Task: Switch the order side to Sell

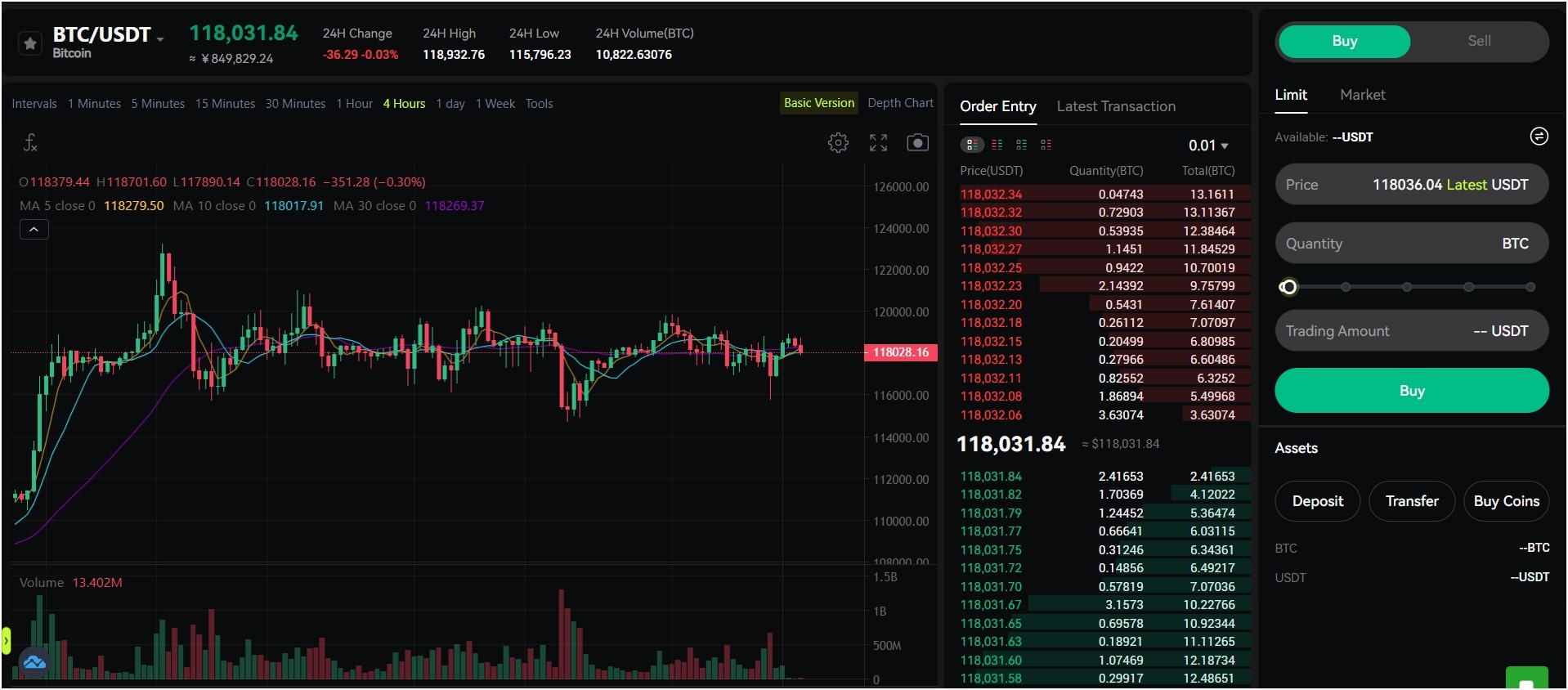Action: tap(1479, 41)
